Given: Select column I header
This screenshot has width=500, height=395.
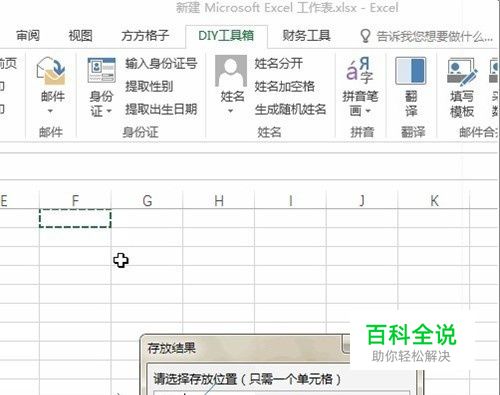Looking at the screenshot, I should (290, 201).
